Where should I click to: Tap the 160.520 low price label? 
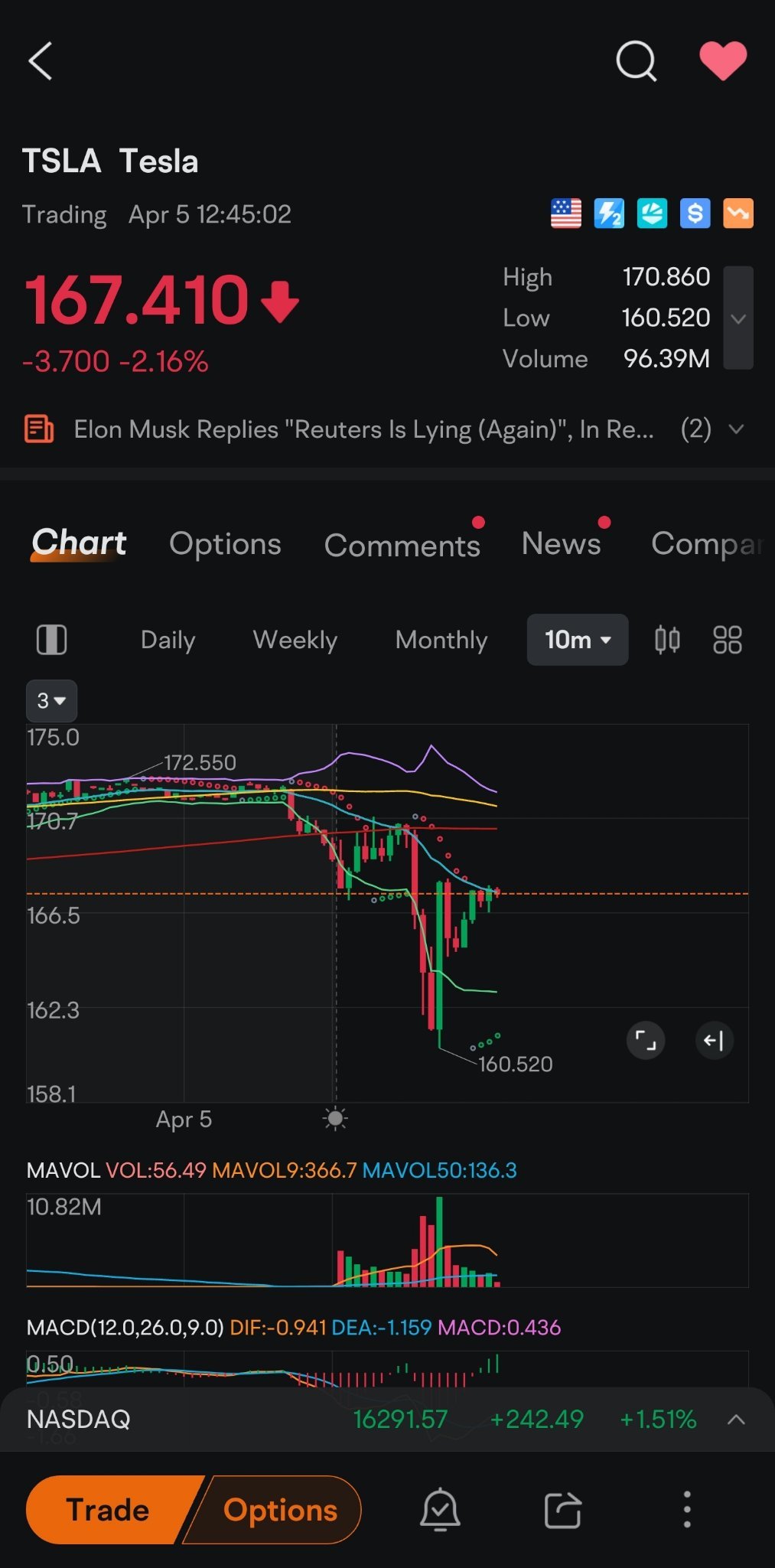tap(516, 1064)
